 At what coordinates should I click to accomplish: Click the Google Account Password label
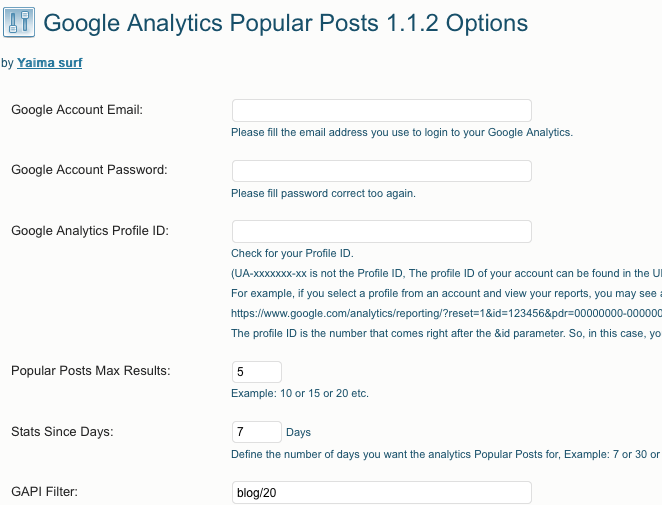pyautogui.click(x=89, y=170)
